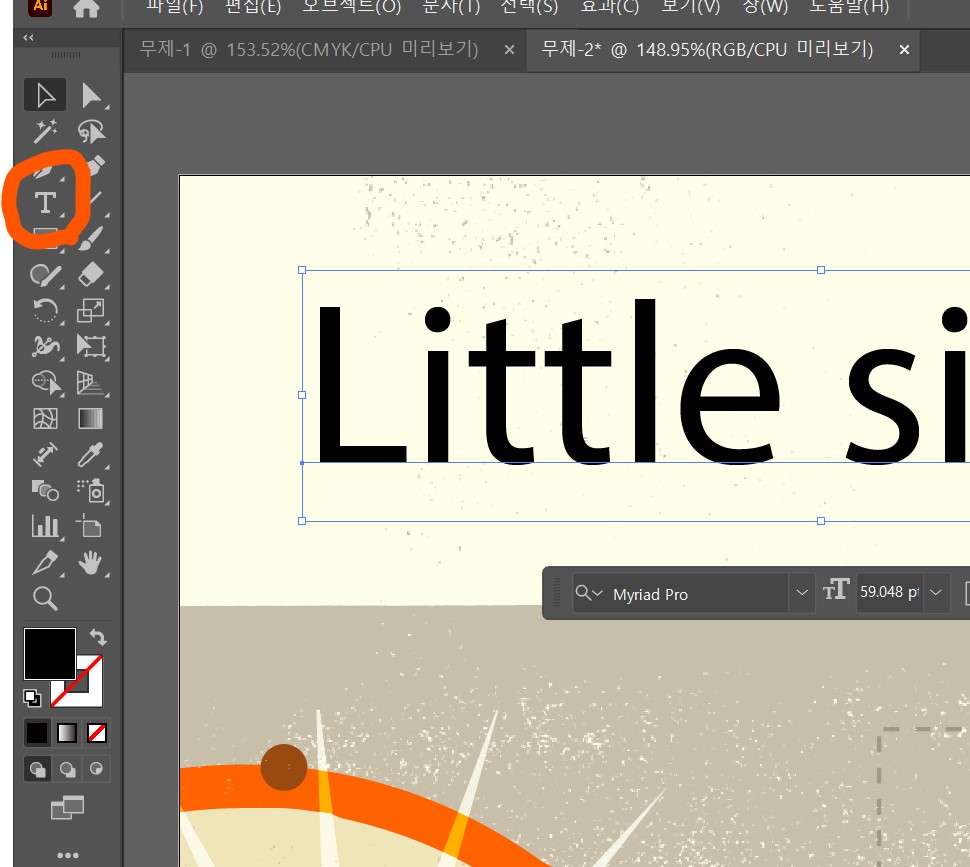Click the 59.048 pt font size field
This screenshot has width=970, height=867.
click(890, 592)
